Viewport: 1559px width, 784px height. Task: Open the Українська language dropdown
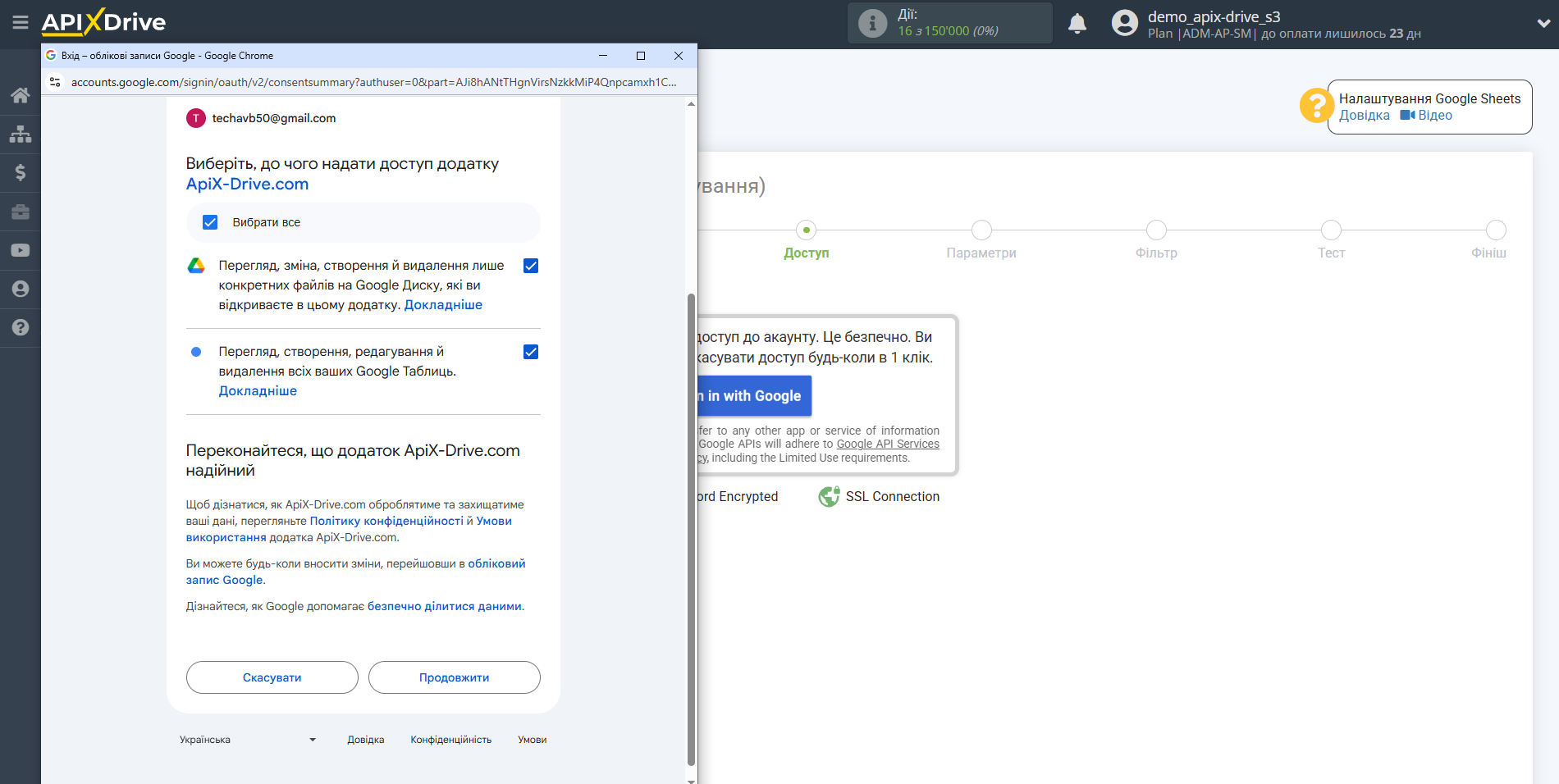[x=248, y=740]
